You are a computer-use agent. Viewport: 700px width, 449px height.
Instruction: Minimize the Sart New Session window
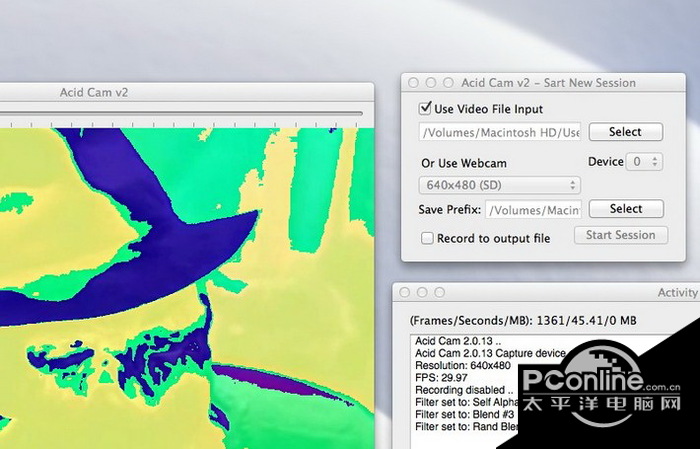click(x=431, y=83)
